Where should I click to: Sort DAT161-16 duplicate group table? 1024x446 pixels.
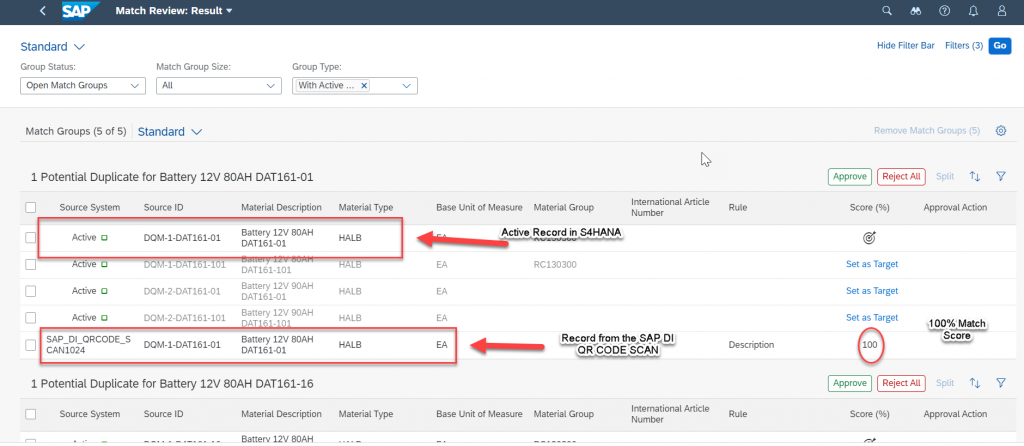pos(974,383)
